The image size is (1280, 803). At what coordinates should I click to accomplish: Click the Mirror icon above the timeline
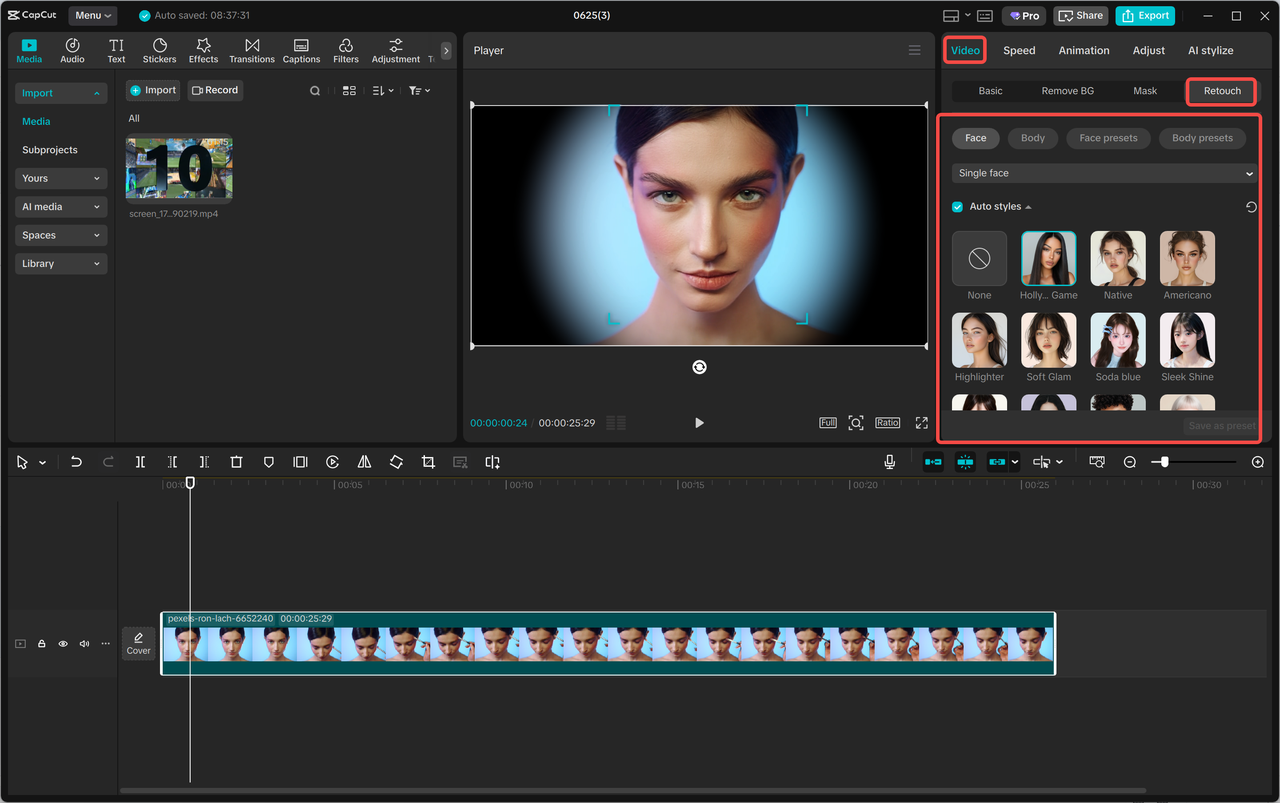point(364,461)
